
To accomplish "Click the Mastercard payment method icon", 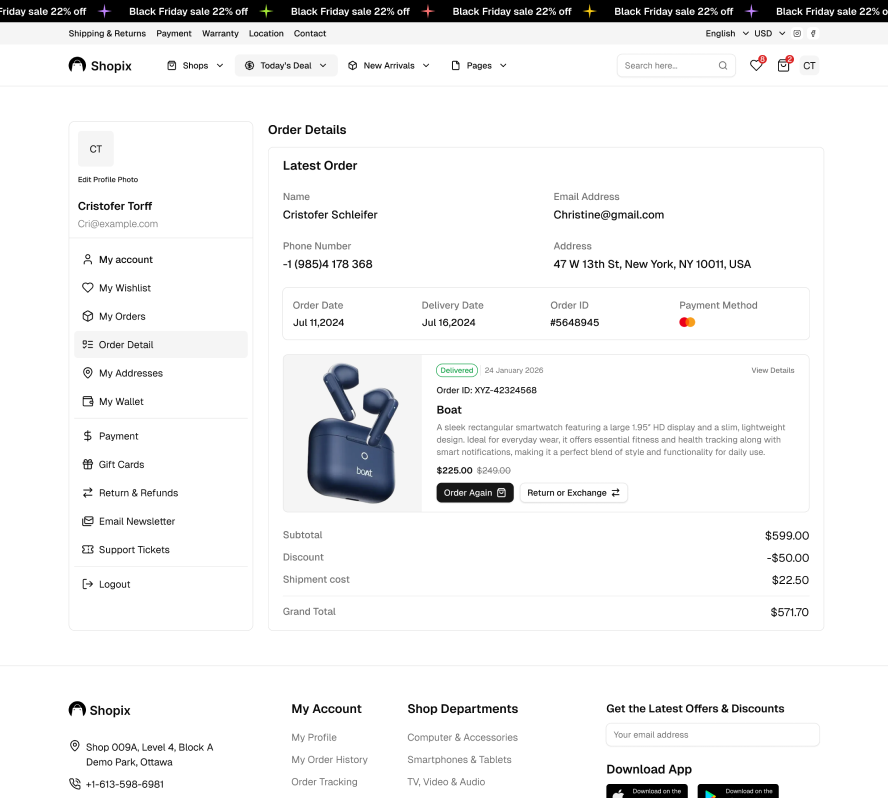I will point(687,322).
